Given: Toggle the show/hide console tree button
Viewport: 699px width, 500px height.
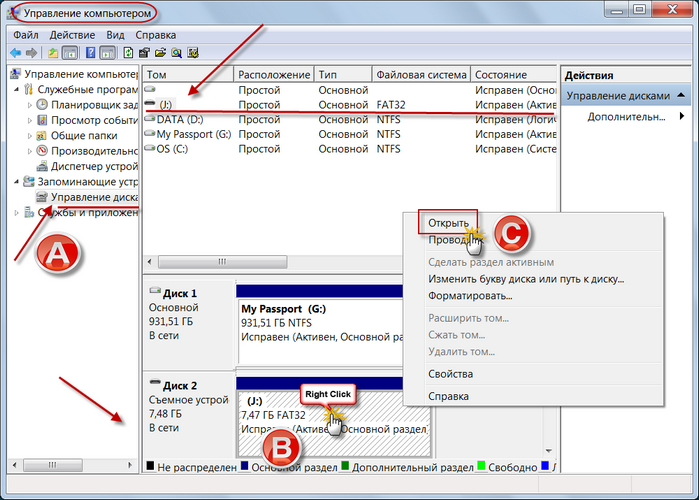Looking at the screenshot, I should point(70,53).
